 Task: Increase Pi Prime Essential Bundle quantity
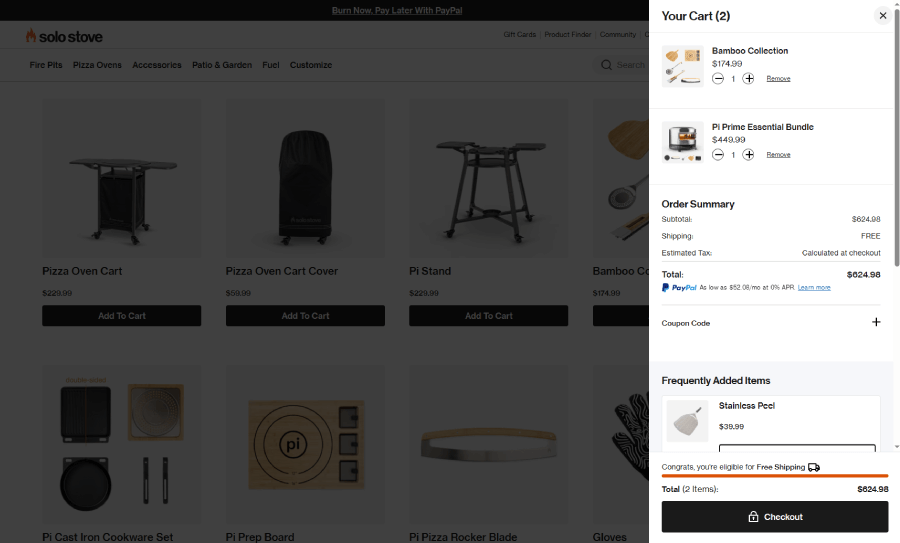(x=748, y=154)
